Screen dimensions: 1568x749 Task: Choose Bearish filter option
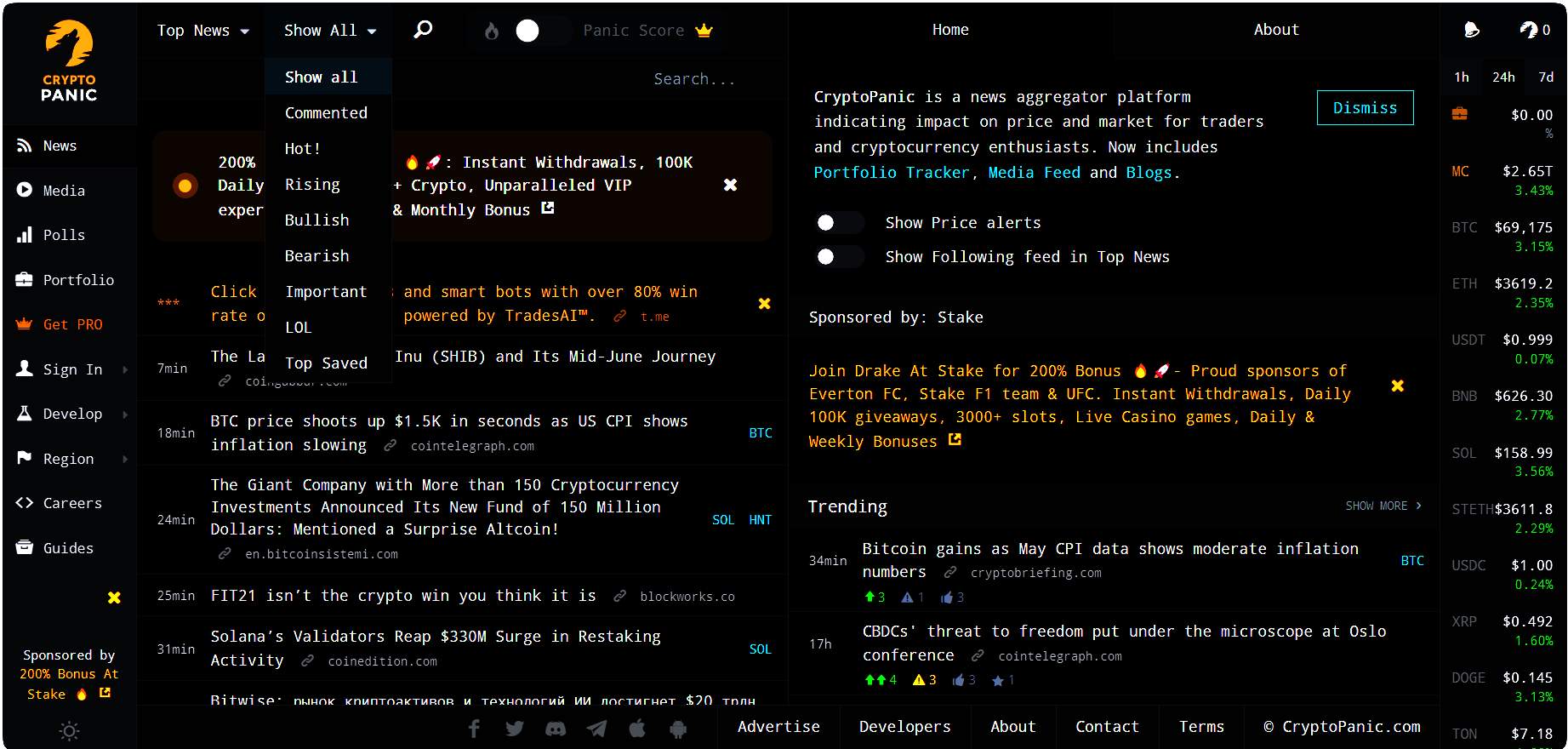point(328,256)
